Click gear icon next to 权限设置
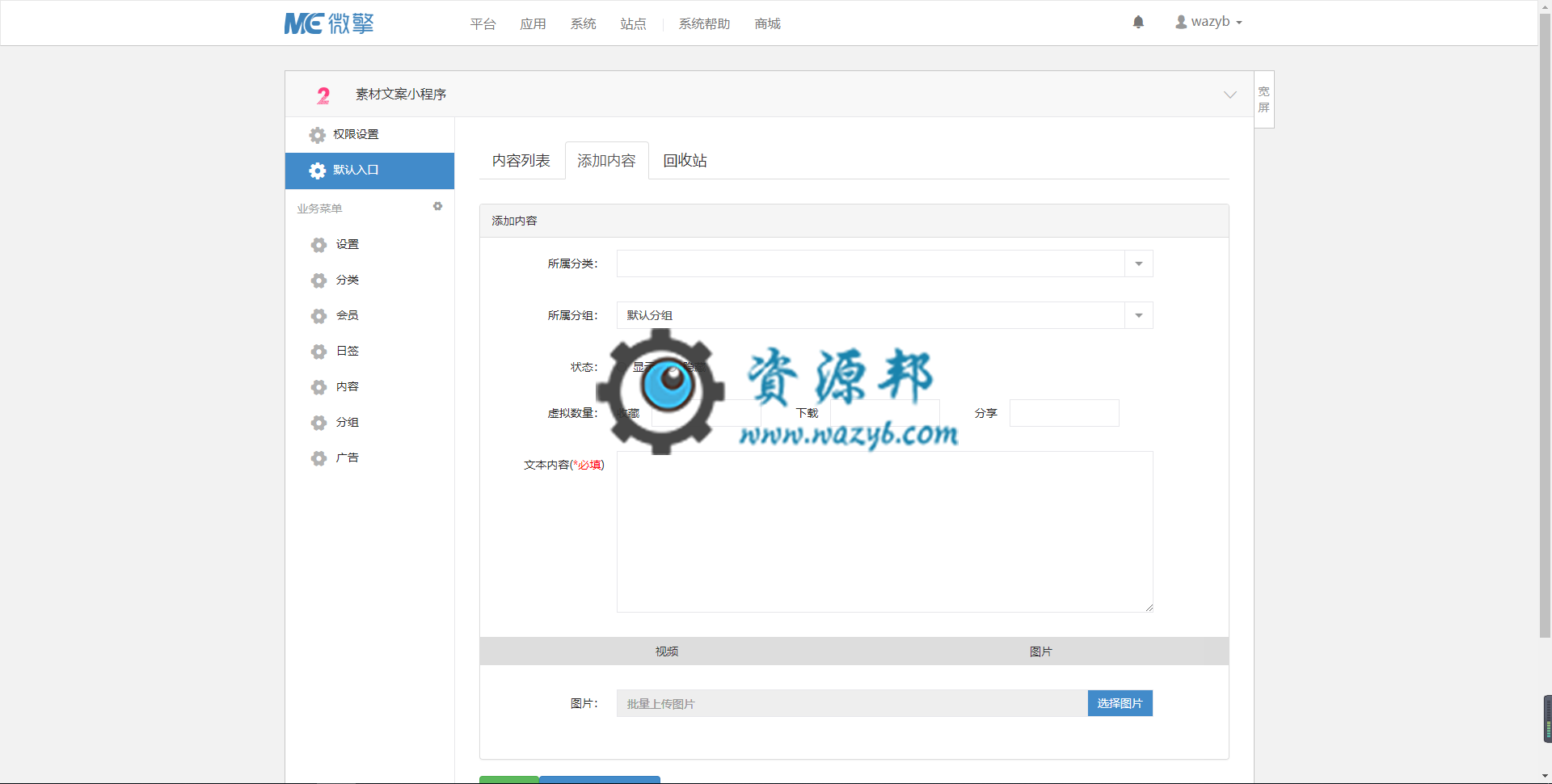This screenshot has width=1552, height=784. pos(318,135)
